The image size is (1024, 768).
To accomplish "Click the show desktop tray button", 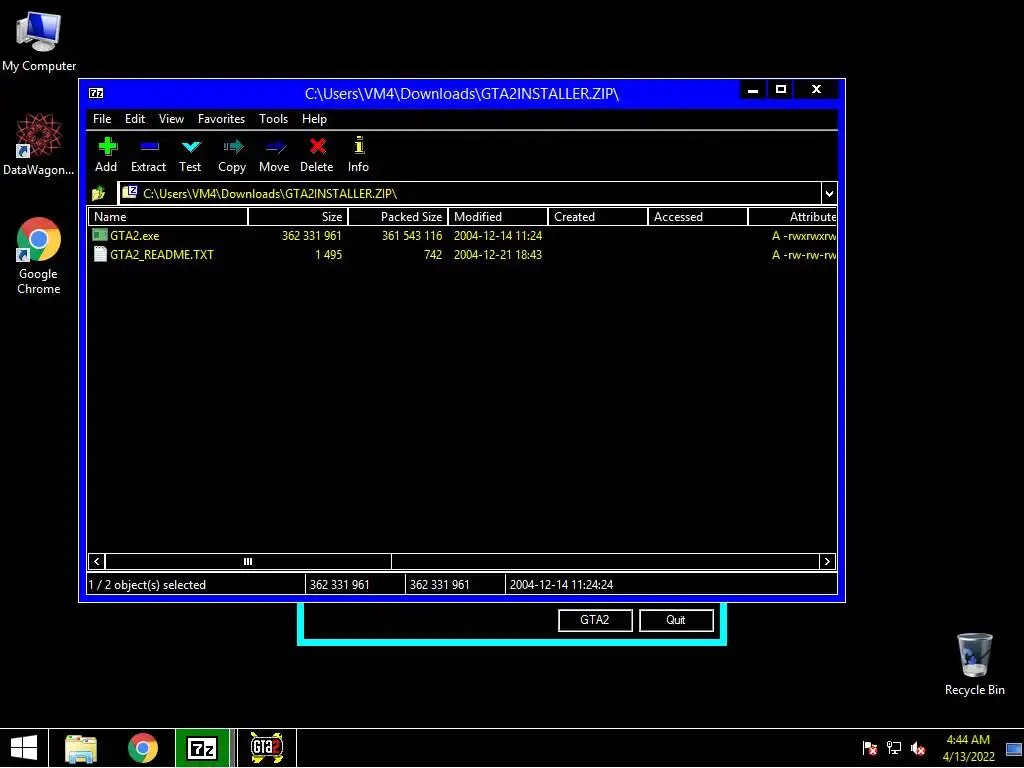I will tap(1014, 748).
